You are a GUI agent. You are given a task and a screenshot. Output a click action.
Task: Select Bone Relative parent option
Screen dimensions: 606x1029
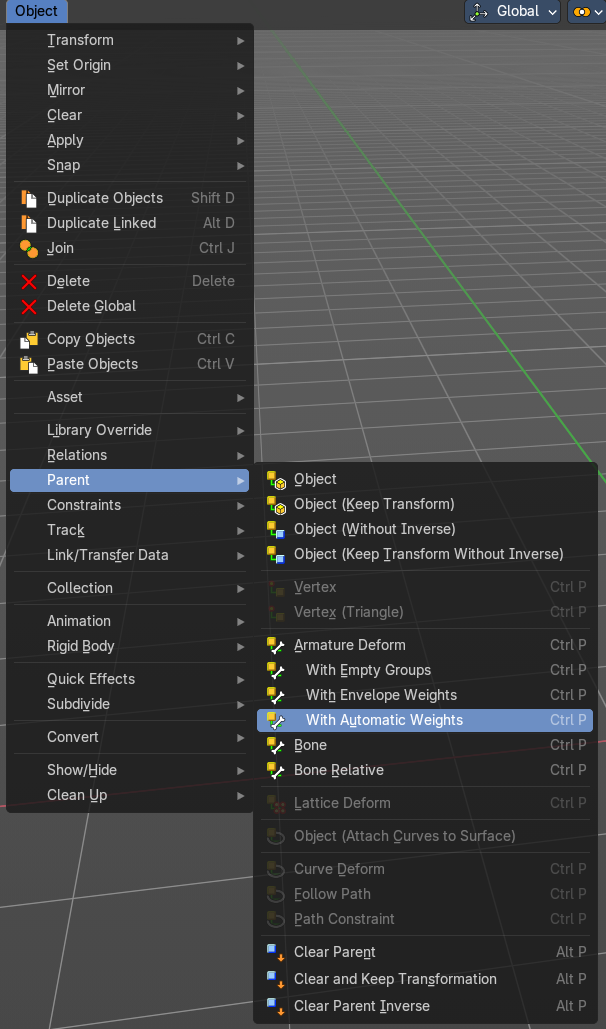tap(425, 770)
